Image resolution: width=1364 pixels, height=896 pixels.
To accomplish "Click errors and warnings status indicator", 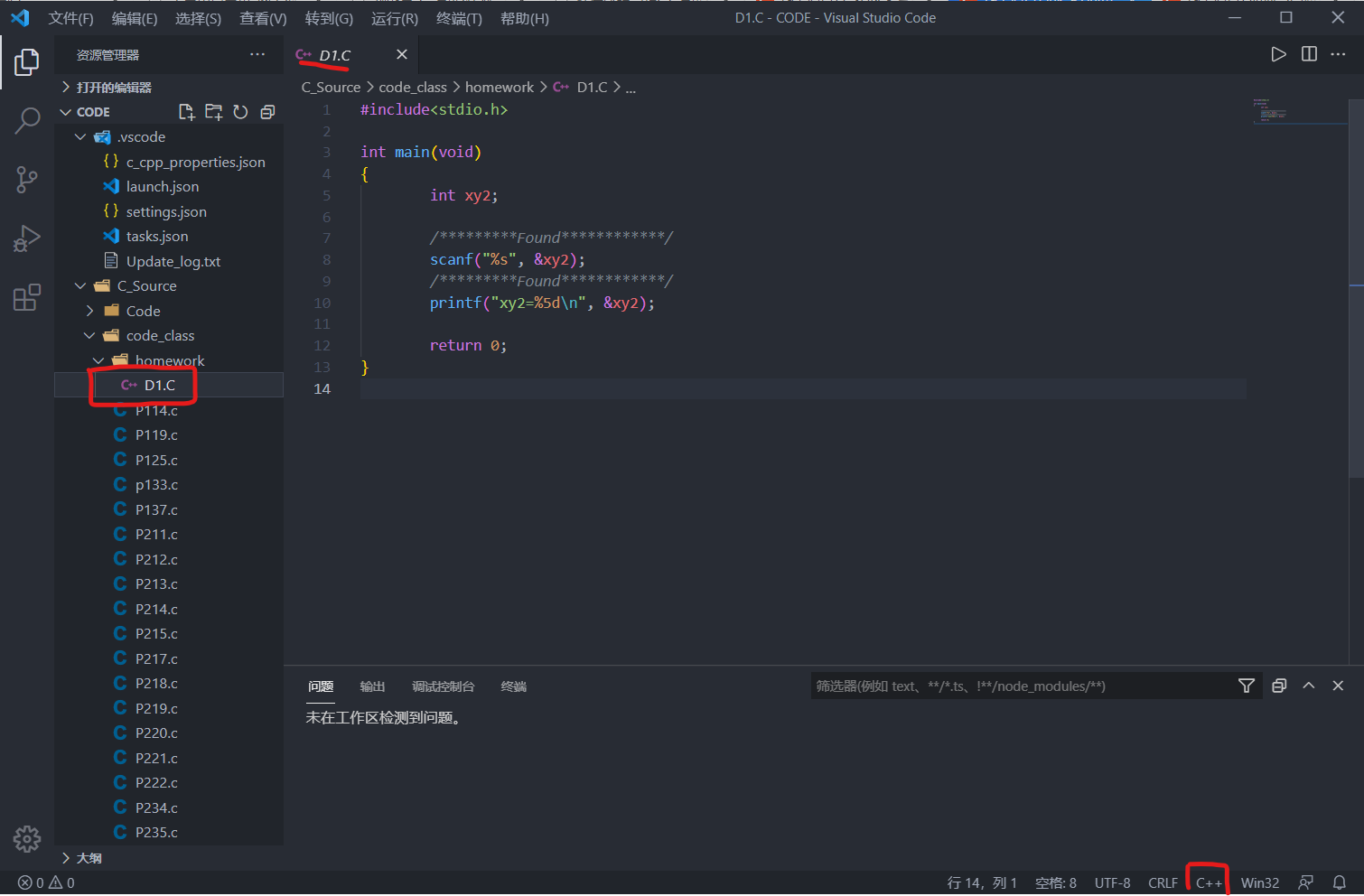I will (46, 882).
